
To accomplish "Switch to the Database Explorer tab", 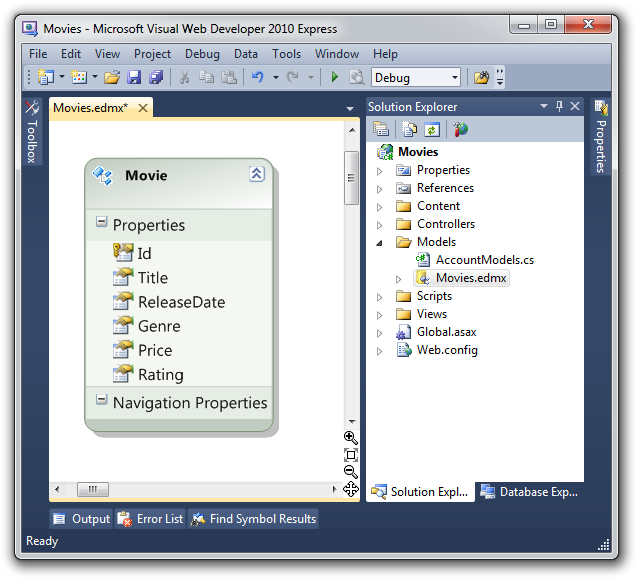I will pyautogui.click(x=529, y=492).
